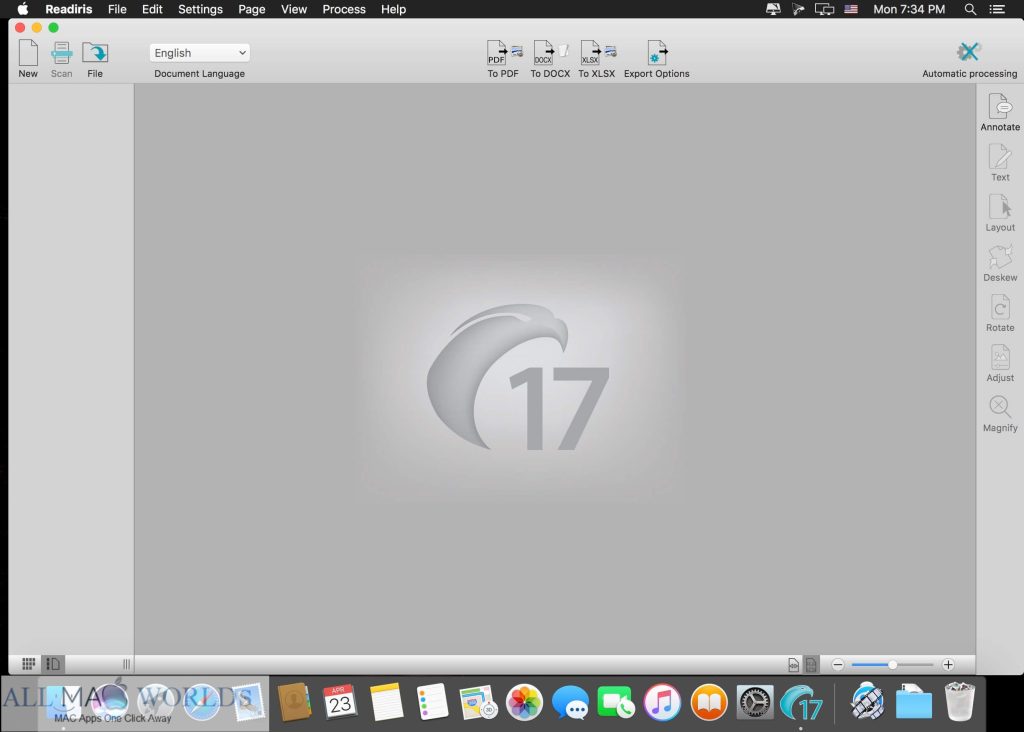
Task: Open the Page menu
Action: coord(251,9)
